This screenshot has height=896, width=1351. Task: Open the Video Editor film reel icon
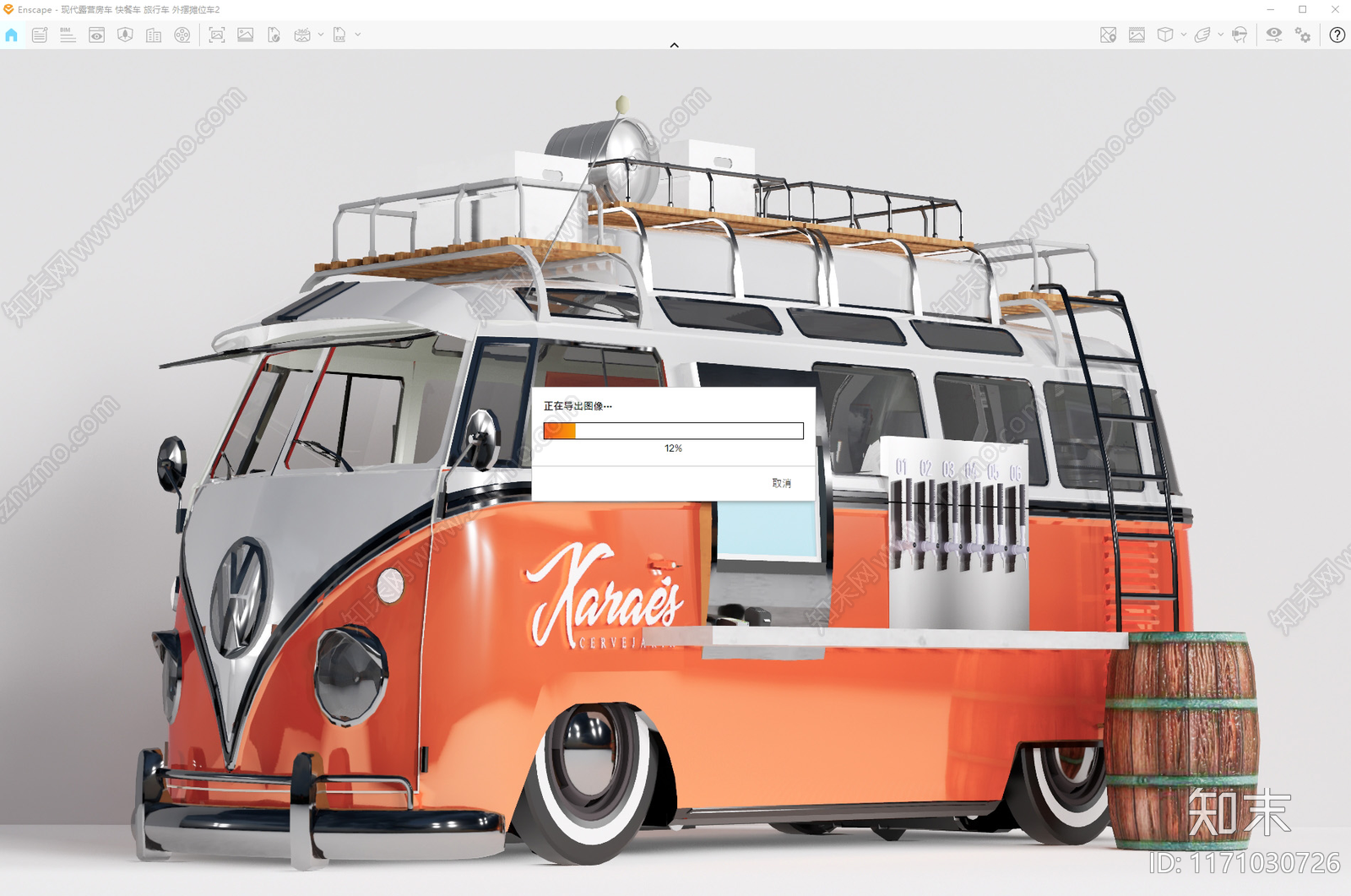click(x=182, y=35)
